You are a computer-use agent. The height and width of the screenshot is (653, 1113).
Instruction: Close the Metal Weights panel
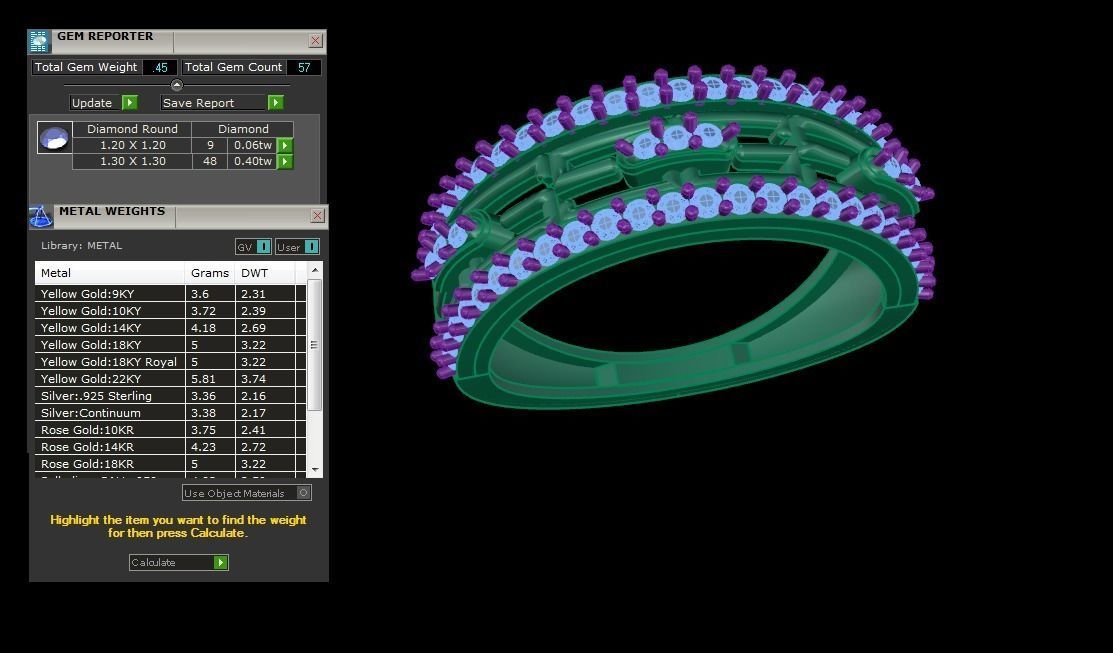pos(317,216)
